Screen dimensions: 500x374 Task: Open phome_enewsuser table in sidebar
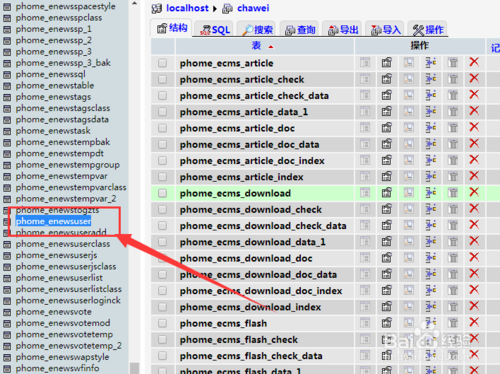tap(53, 221)
